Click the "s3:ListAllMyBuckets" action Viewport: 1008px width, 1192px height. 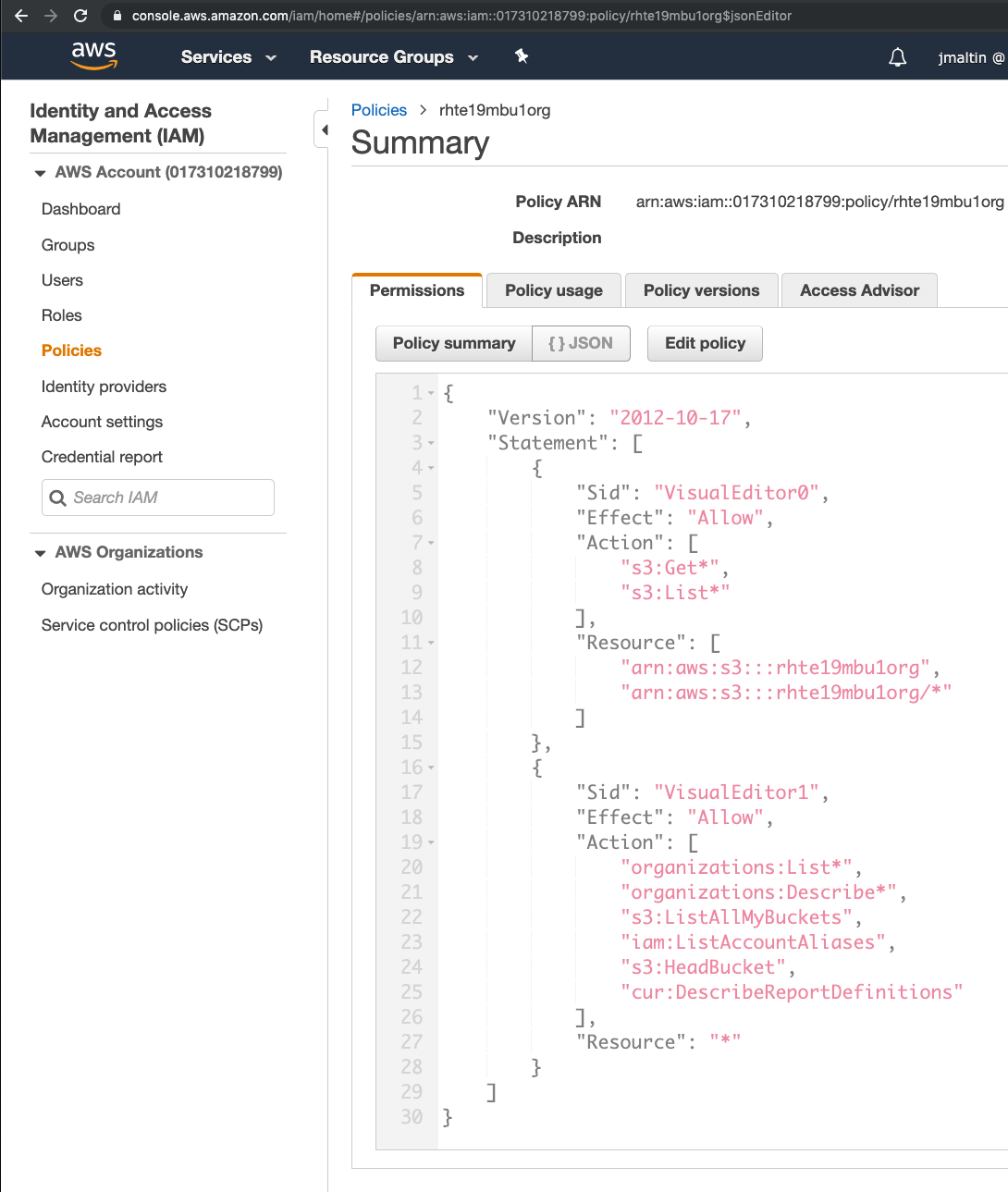(736, 917)
